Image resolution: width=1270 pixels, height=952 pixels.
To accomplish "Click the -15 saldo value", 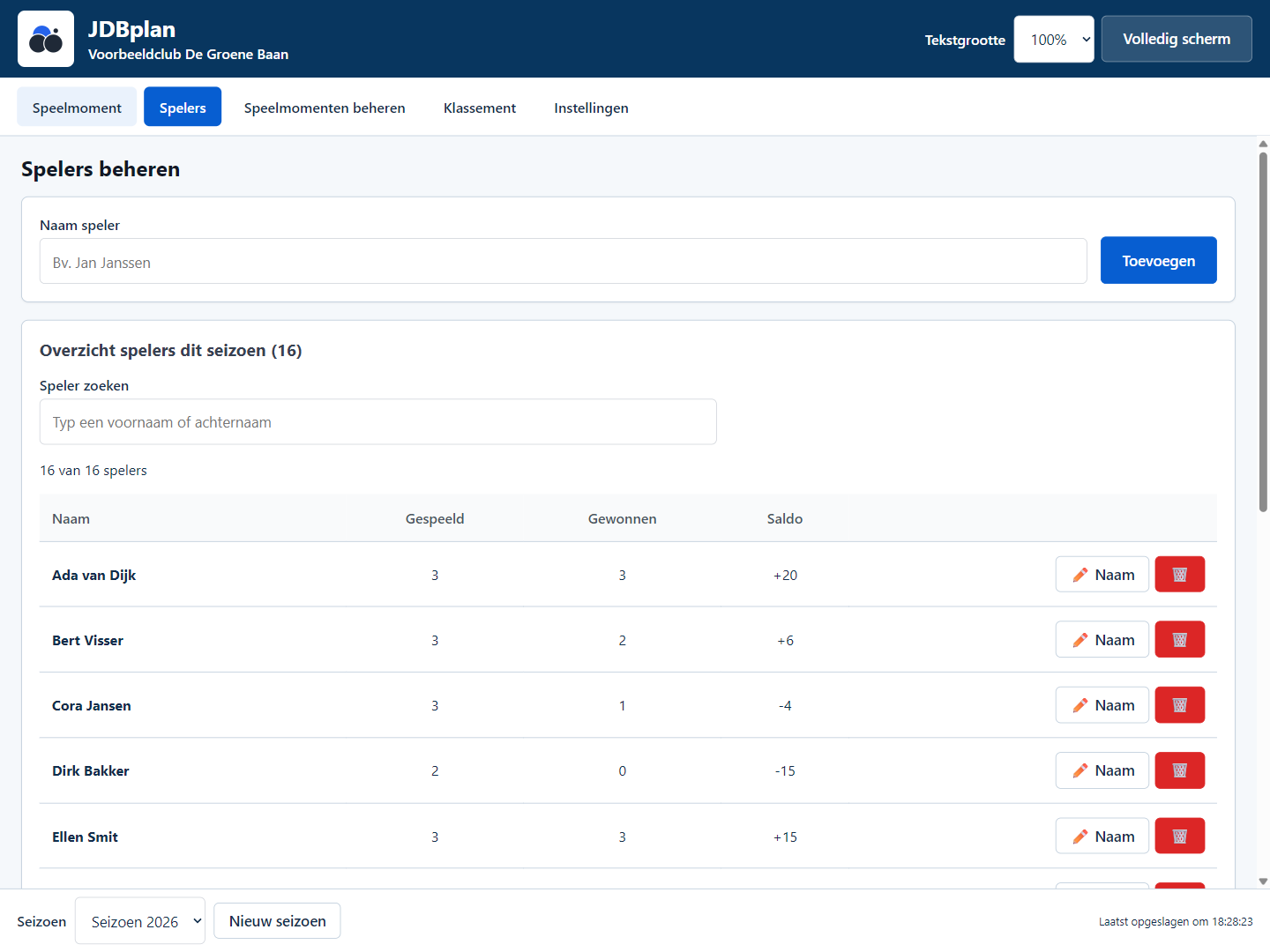I will pyautogui.click(x=785, y=770).
